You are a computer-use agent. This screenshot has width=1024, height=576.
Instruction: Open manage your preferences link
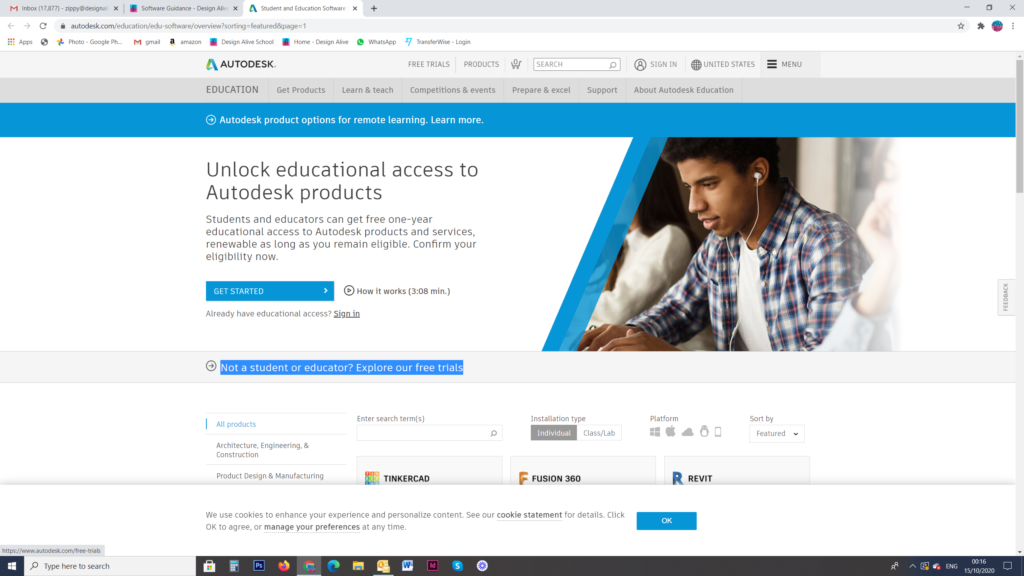(312, 527)
